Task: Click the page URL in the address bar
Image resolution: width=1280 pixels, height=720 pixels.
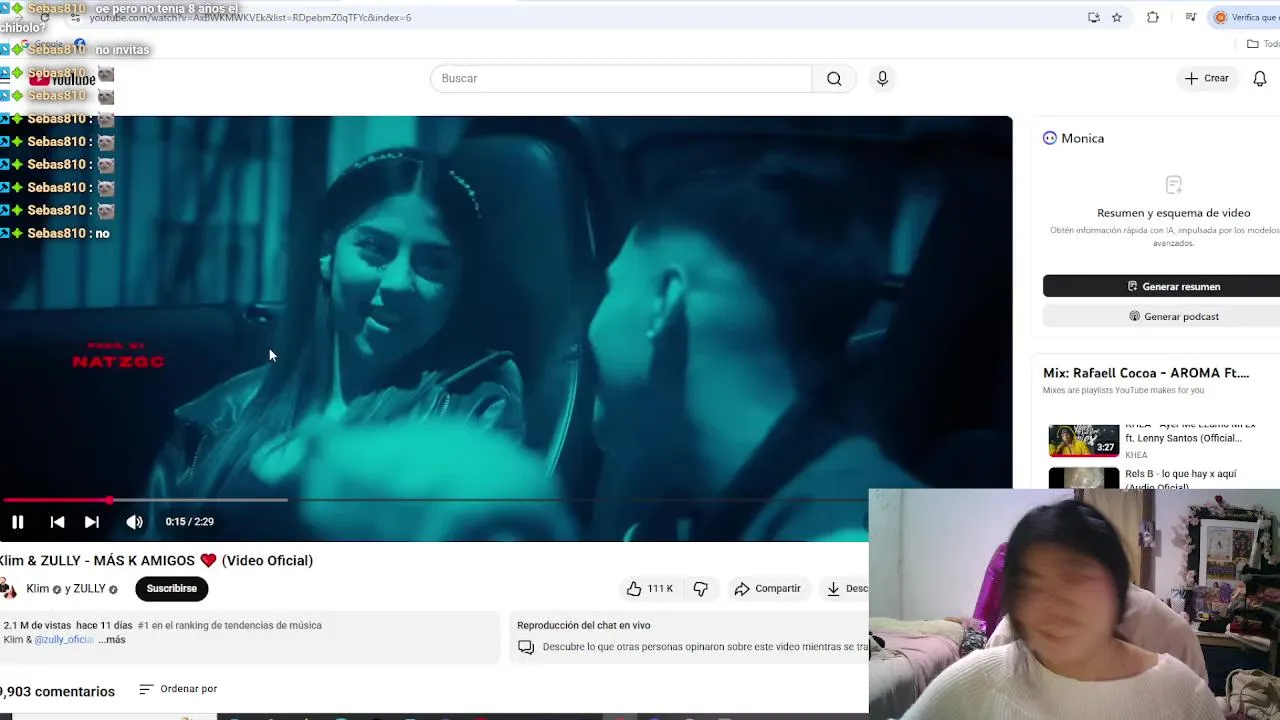Action: 250,17
